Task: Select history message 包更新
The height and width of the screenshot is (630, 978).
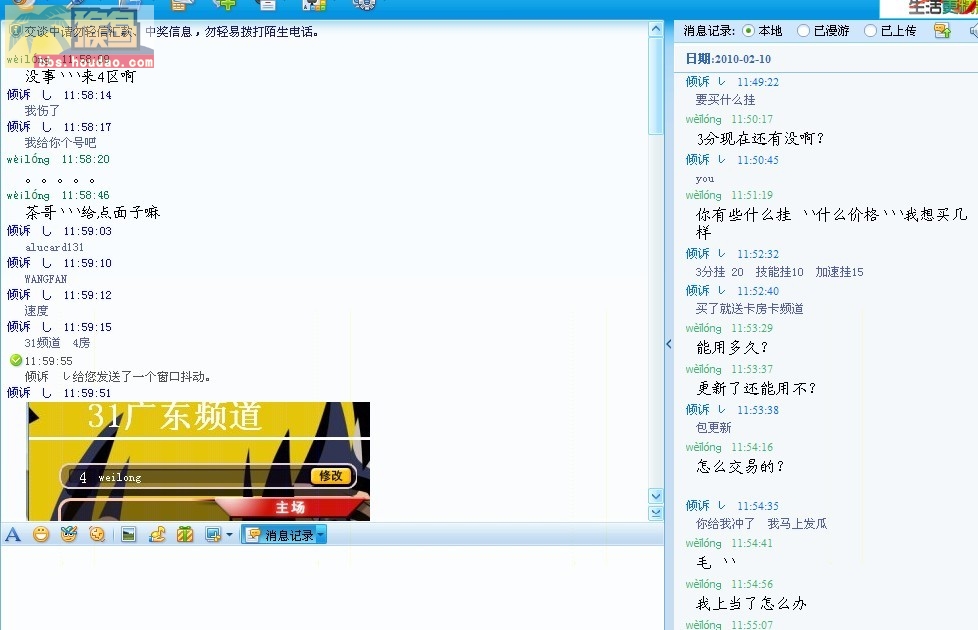Action: [x=713, y=428]
